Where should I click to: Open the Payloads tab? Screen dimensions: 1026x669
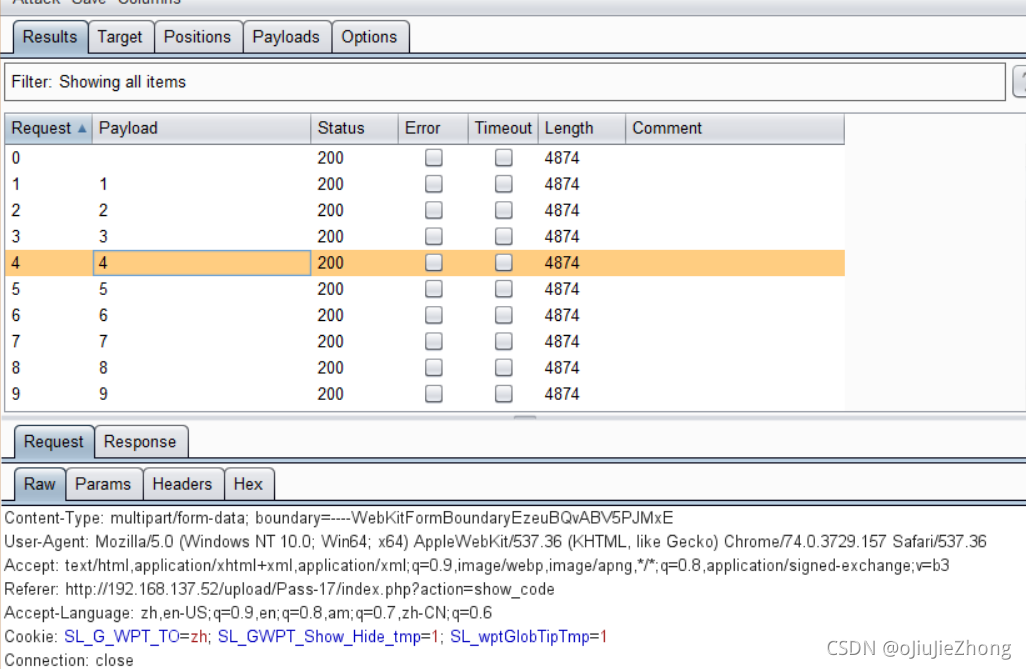(x=286, y=37)
